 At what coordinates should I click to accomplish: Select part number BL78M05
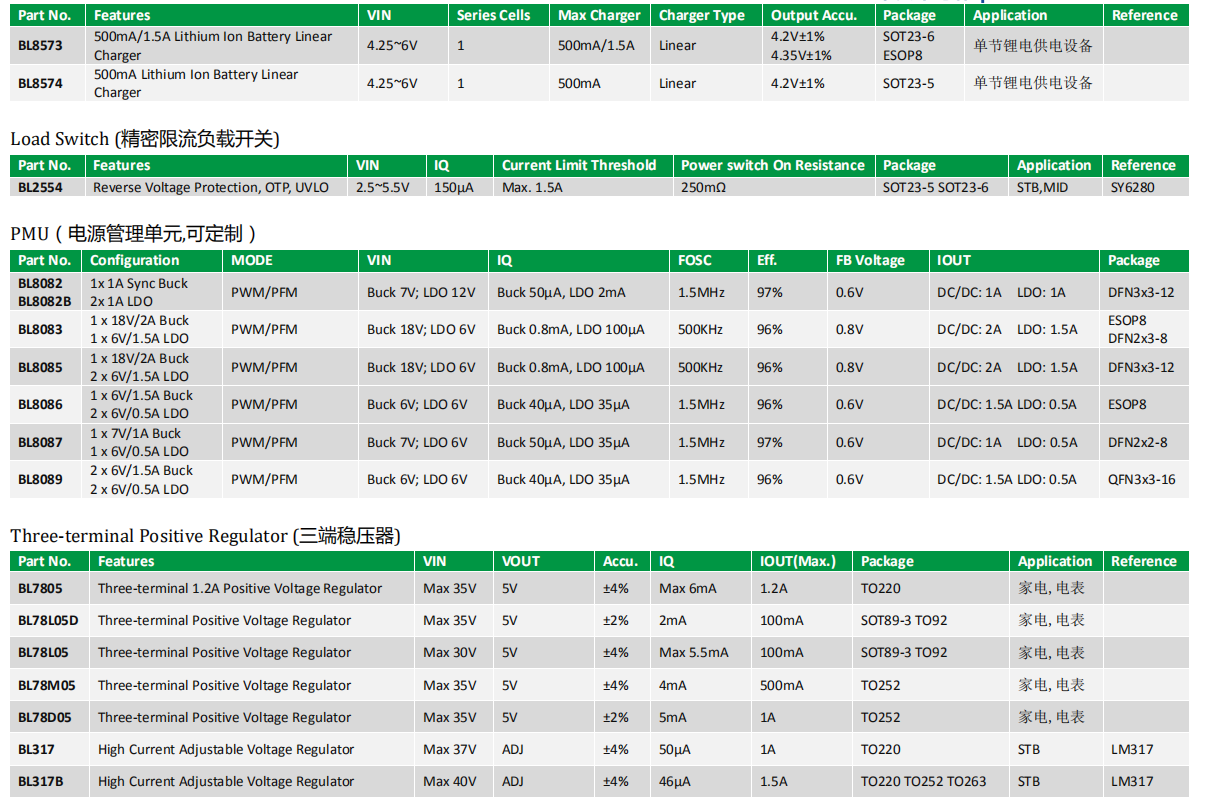tap(46, 685)
